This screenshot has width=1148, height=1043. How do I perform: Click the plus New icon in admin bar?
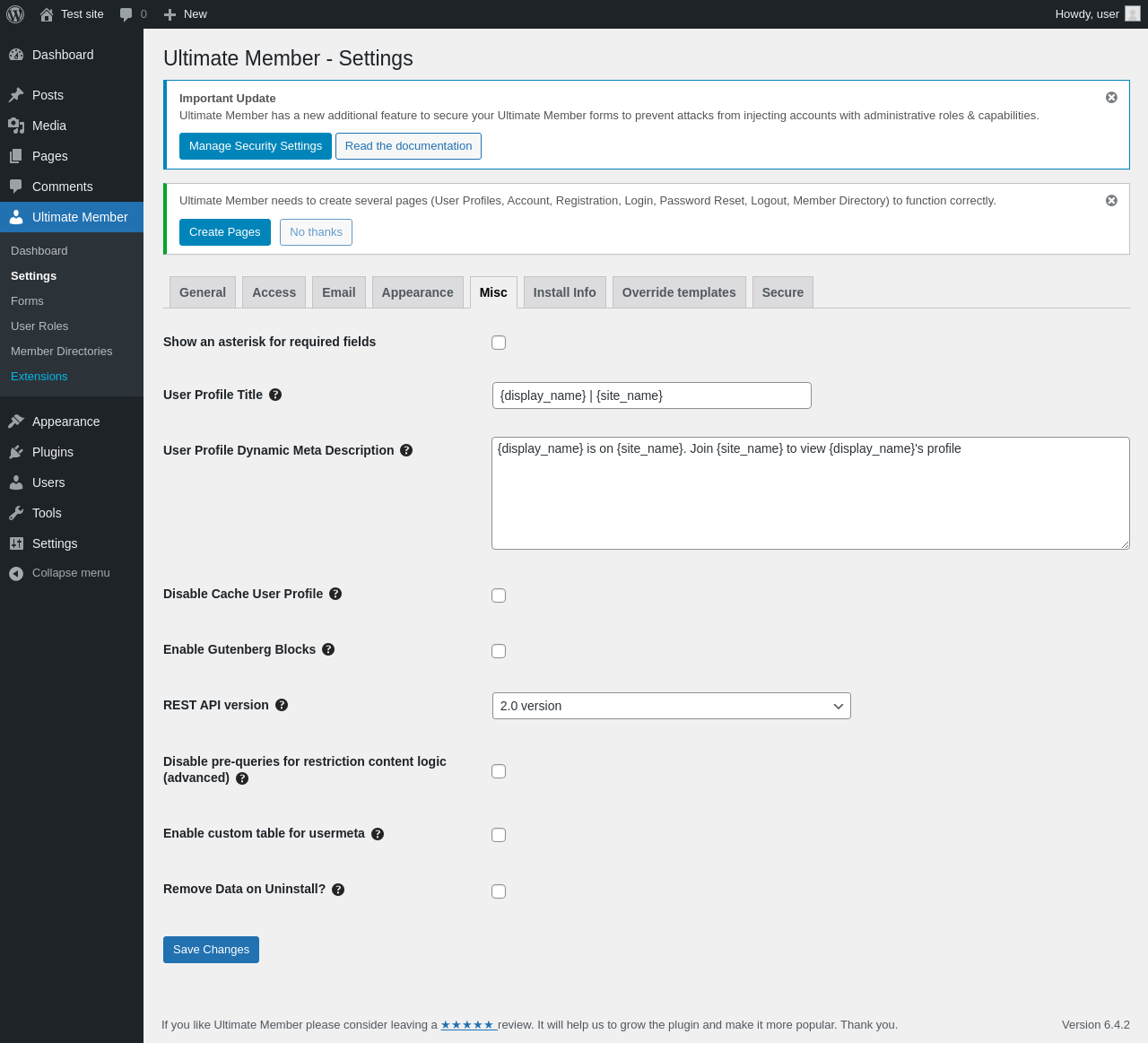pos(170,14)
